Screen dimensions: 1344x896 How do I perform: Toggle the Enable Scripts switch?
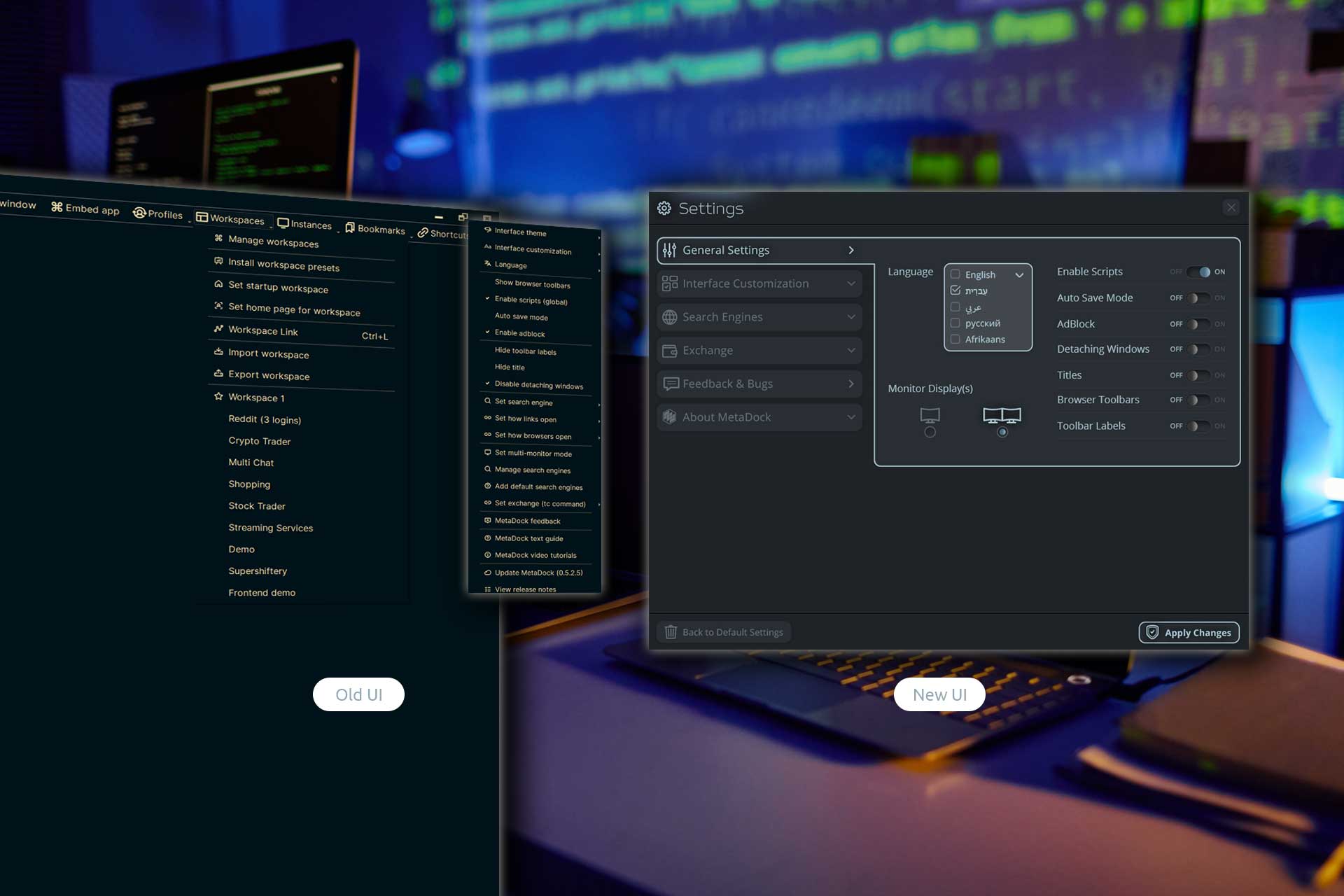[x=1198, y=272]
